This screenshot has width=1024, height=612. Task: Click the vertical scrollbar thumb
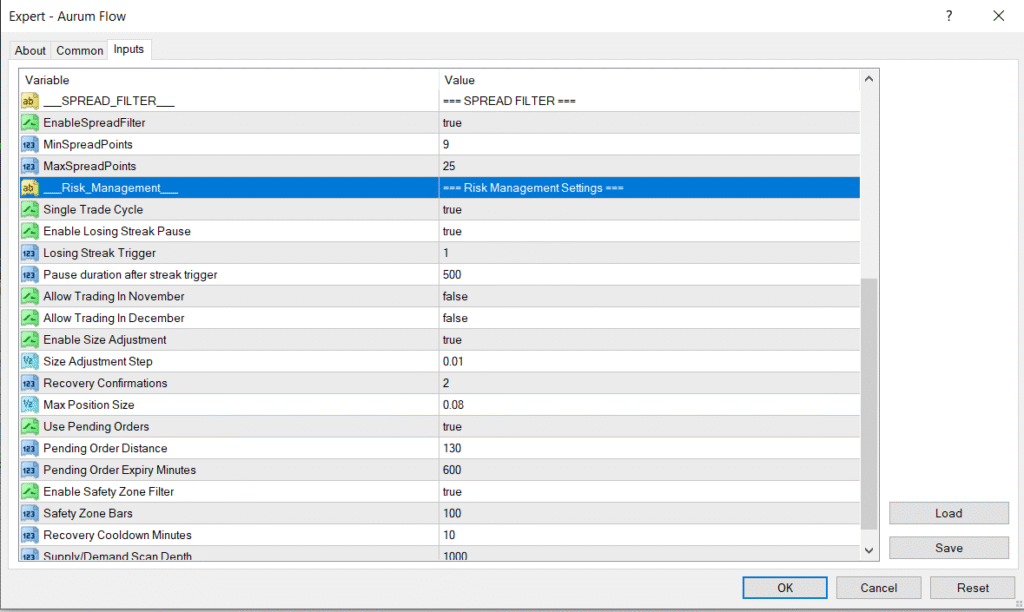click(x=869, y=400)
